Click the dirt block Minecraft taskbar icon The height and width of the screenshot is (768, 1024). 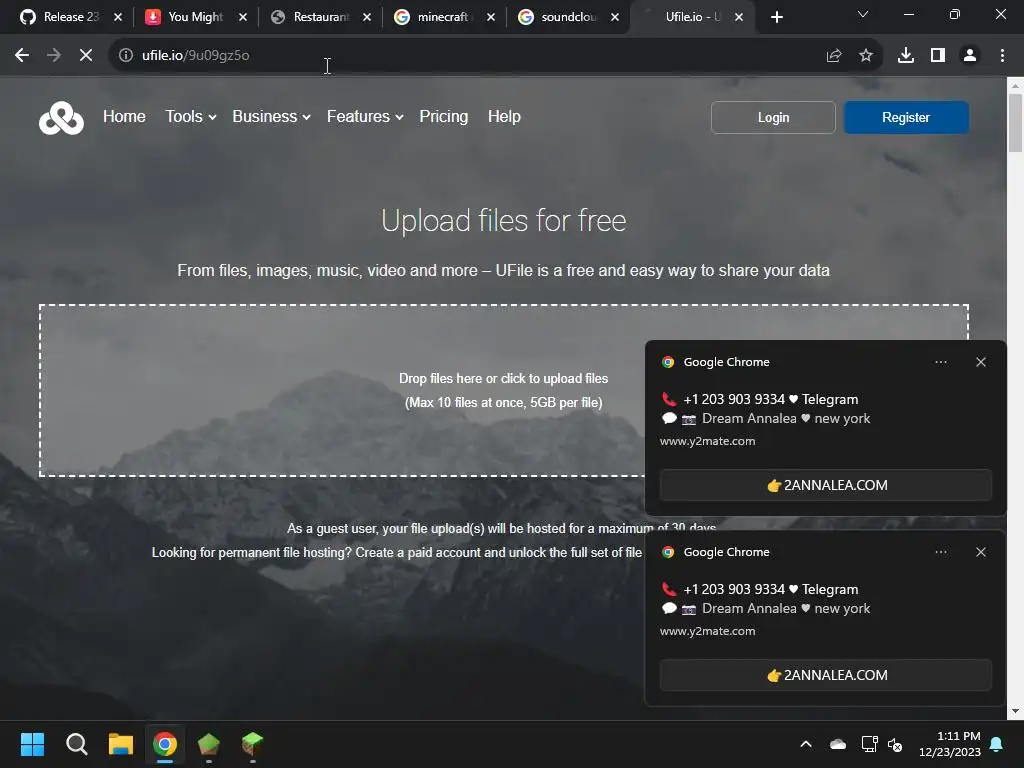pos(209,744)
